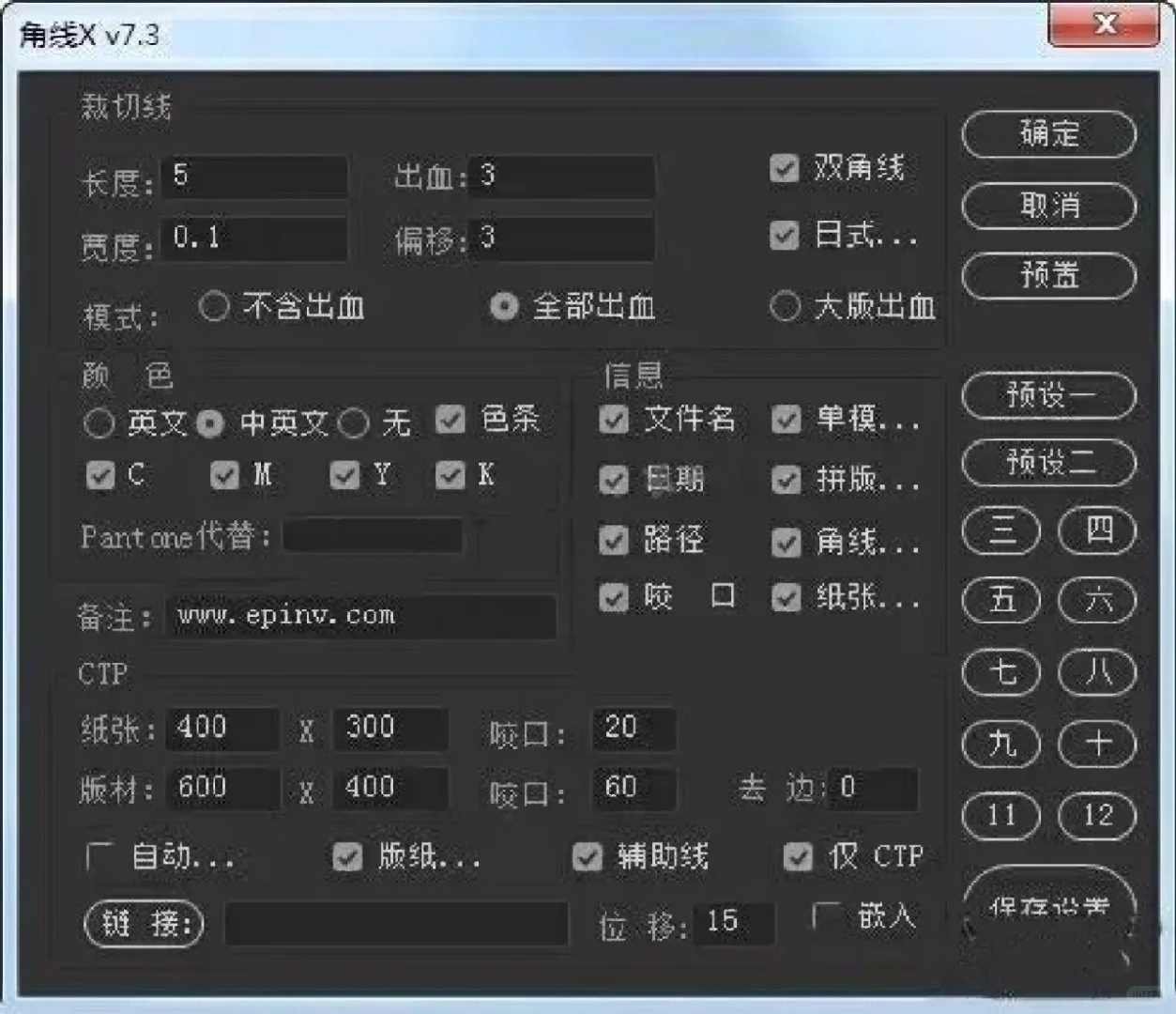Select preset 预设一
Screen dimensions: 1176x1014
pyautogui.click(x=1046, y=396)
